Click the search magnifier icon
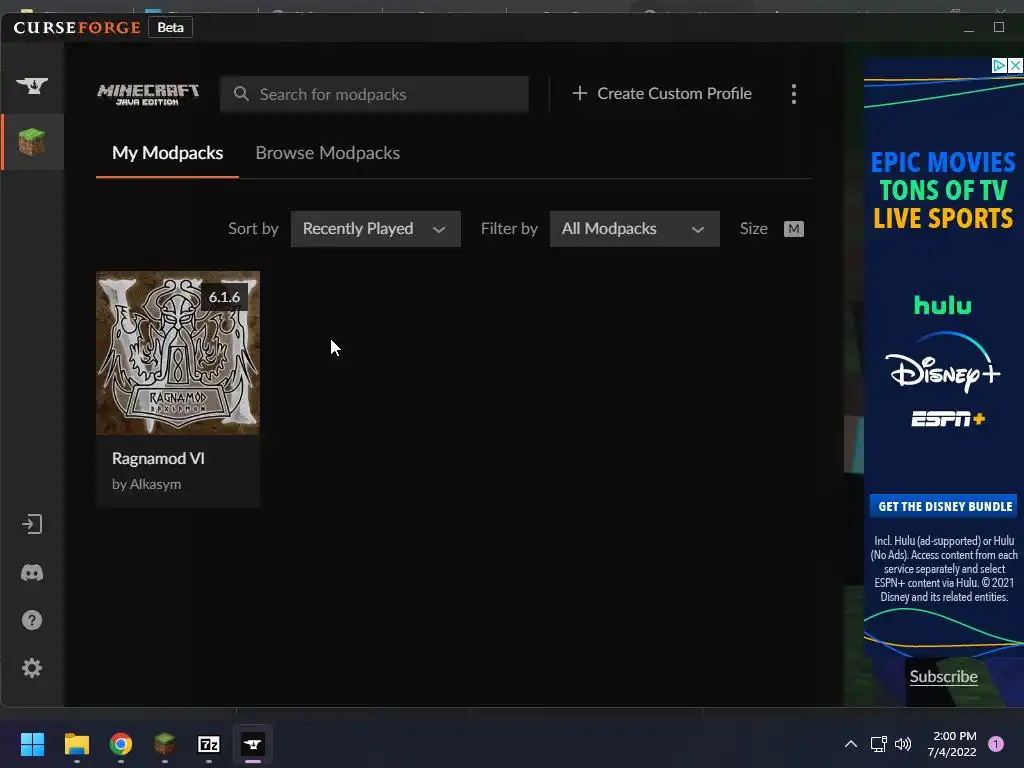Viewport: 1024px width, 768px height. pyautogui.click(x=241, y=94)
